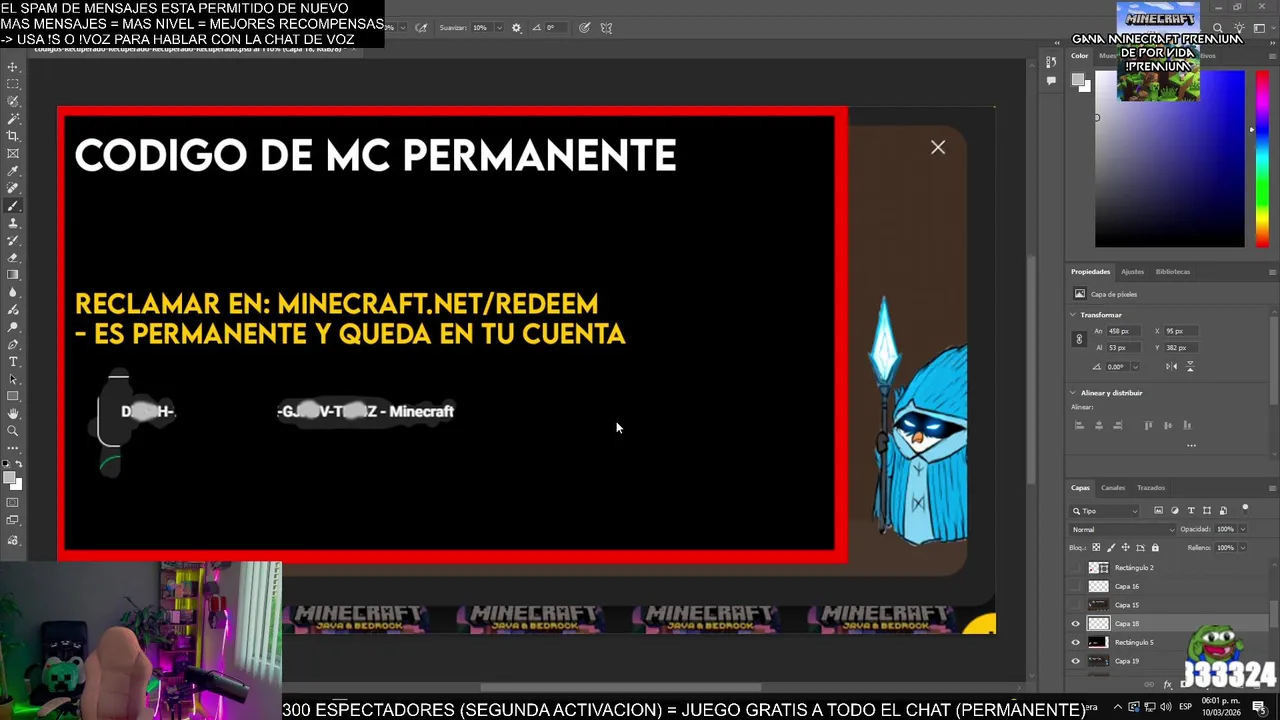Select the Zoom tool

click(x=14, y=431)
